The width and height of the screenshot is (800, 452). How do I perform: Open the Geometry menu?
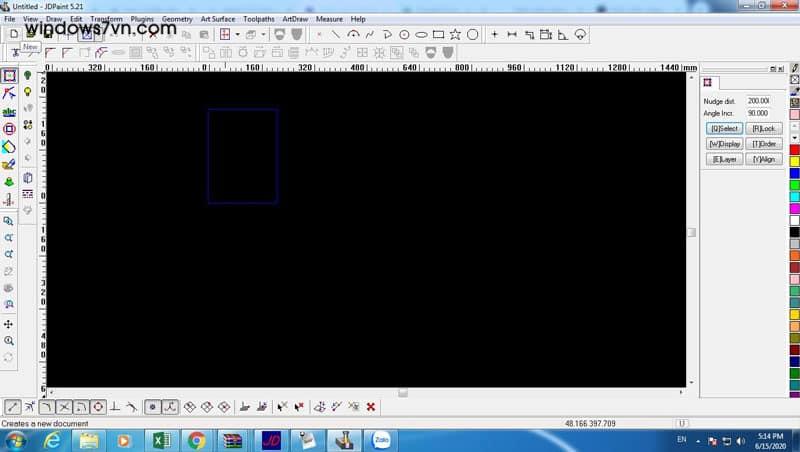pos(177,19)
